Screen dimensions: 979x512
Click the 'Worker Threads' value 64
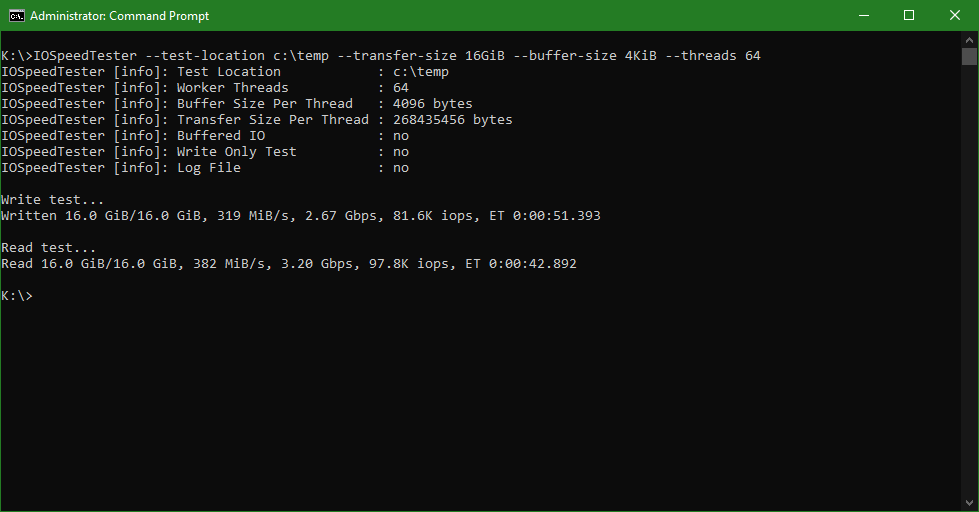401,88
